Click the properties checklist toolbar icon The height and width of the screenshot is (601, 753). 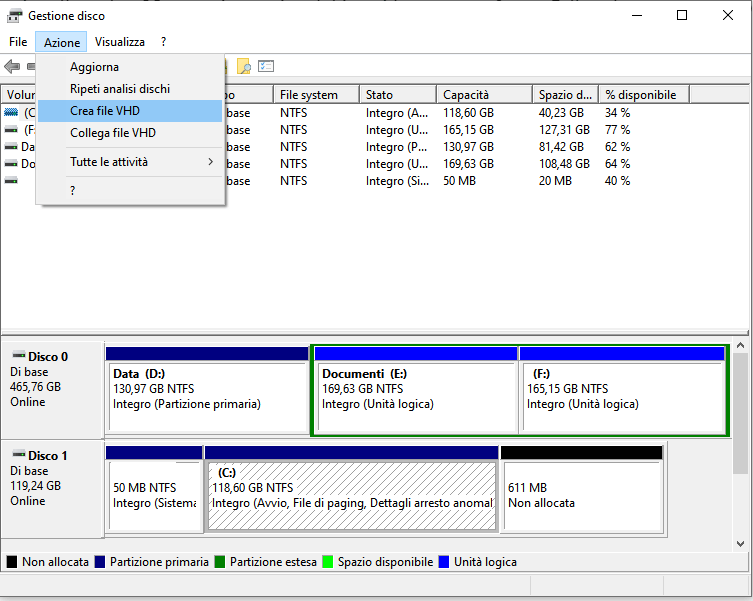point(266,66)
